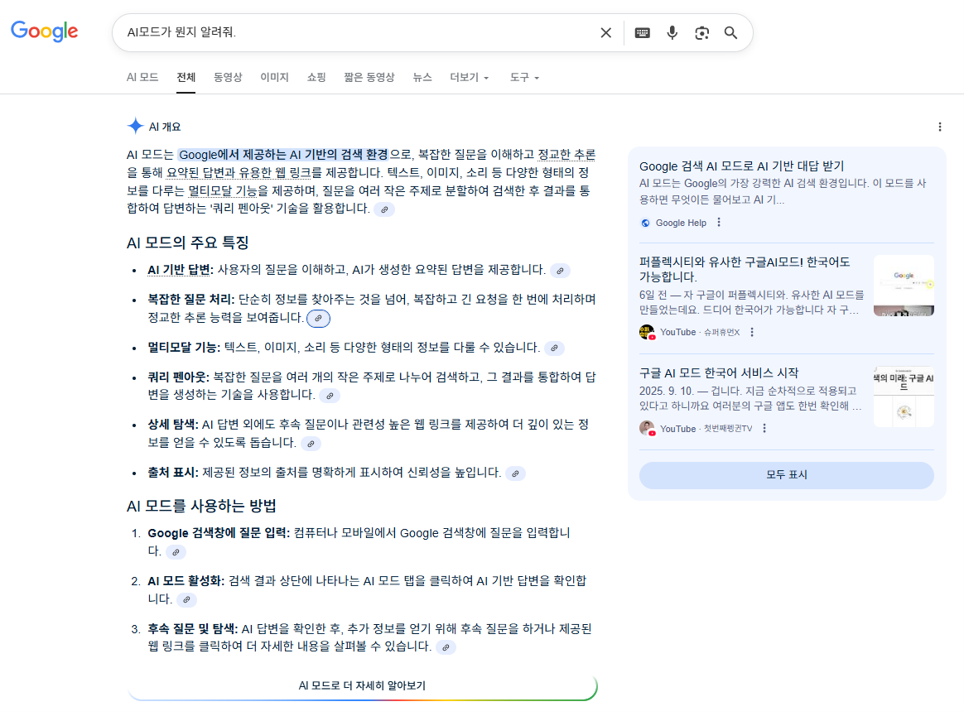Click the 모두 표시 button

coord(786,475)
